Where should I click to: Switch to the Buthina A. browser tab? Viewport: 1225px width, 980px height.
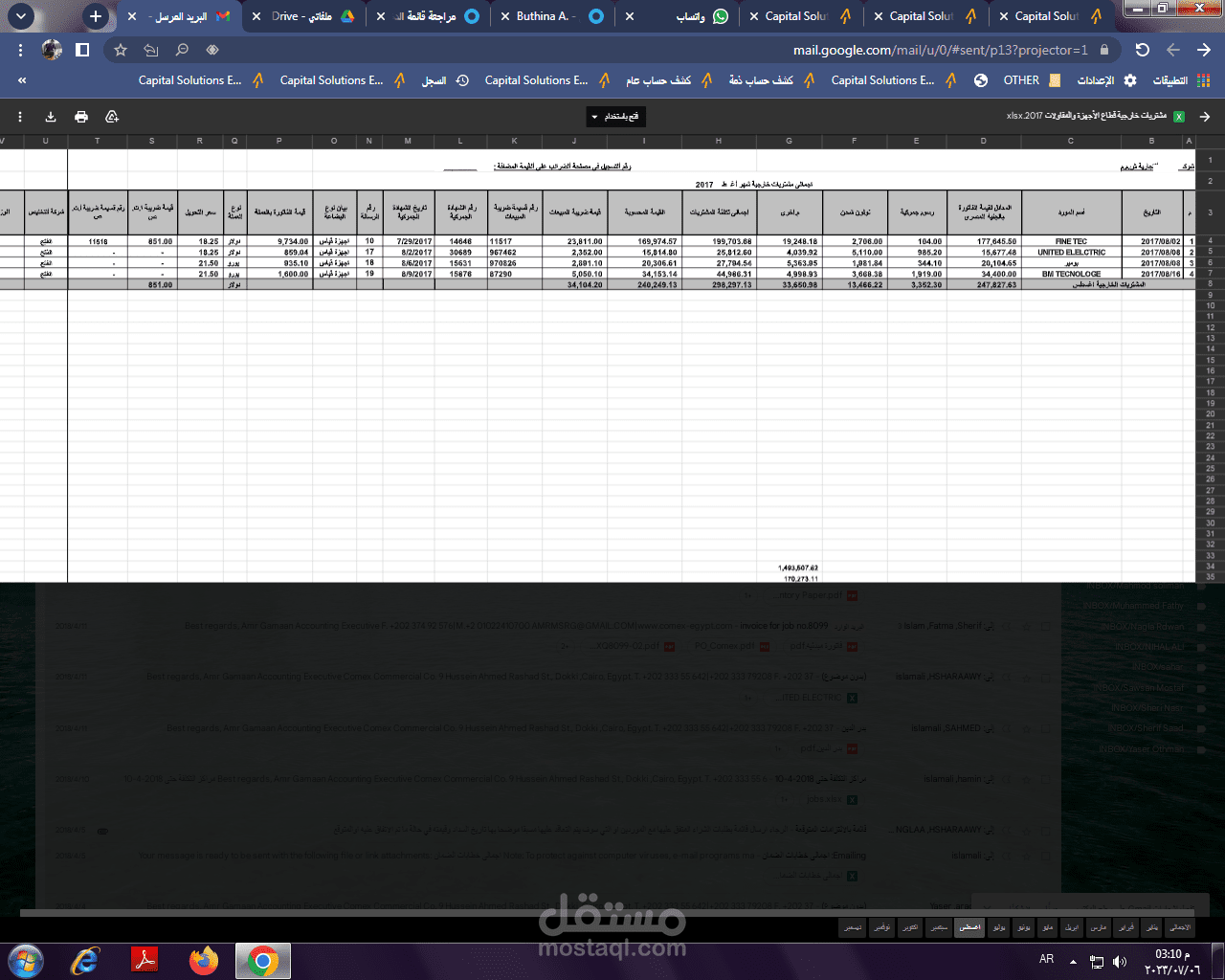(553, 16)
